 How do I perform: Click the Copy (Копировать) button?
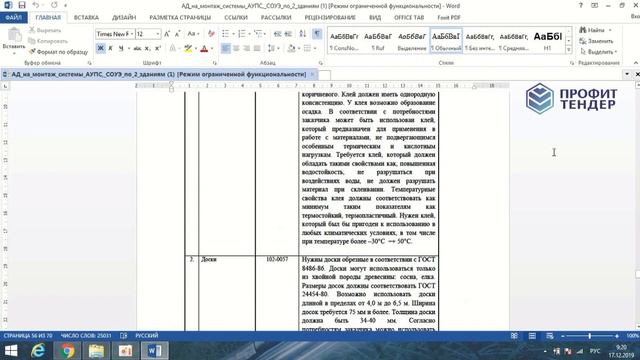click(48, 41)
